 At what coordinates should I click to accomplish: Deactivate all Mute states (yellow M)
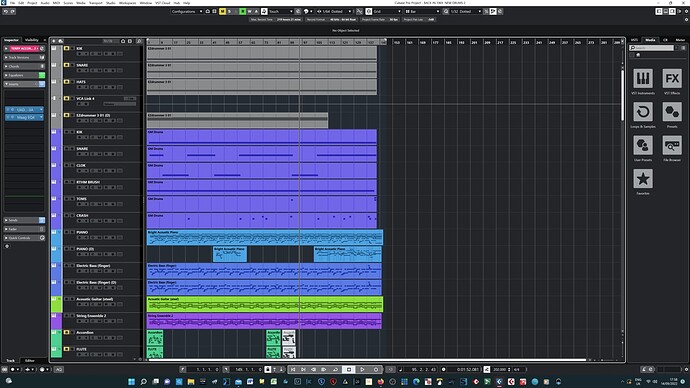point(222,11)
